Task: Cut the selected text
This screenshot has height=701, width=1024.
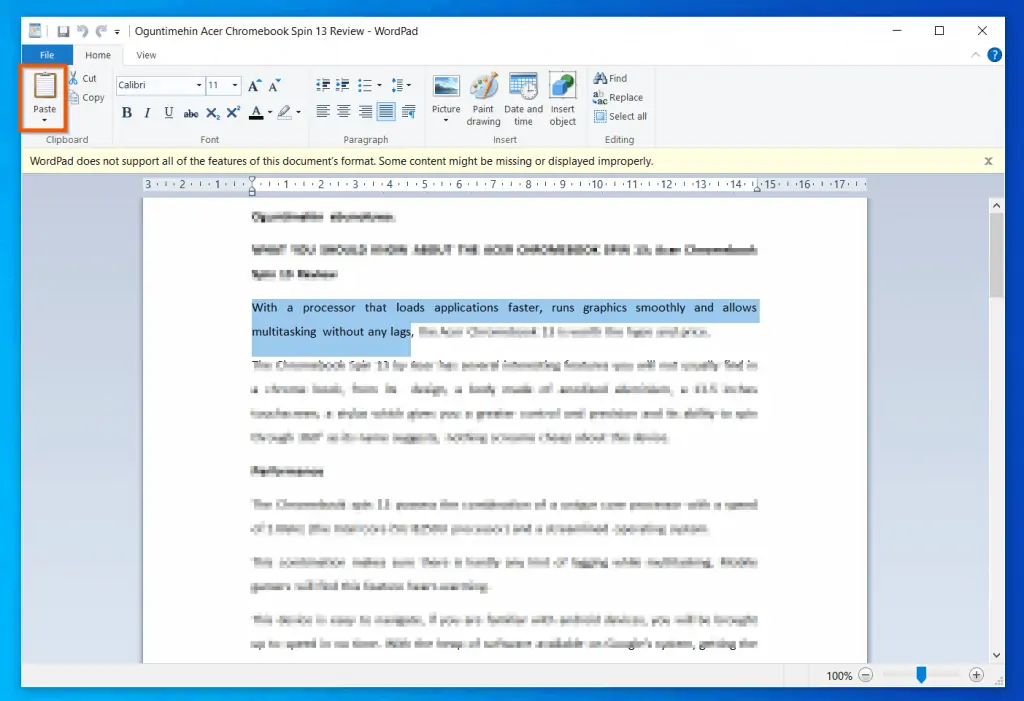Action: pos(83,78)
